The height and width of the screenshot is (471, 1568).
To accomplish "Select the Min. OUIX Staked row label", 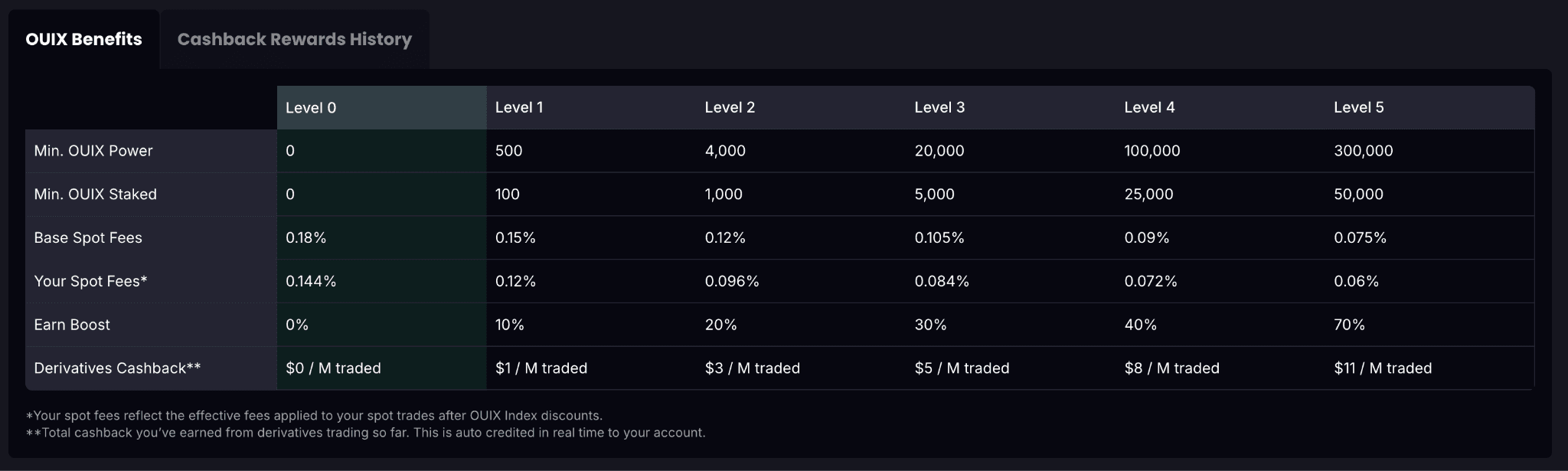I will tap(96, 195).
